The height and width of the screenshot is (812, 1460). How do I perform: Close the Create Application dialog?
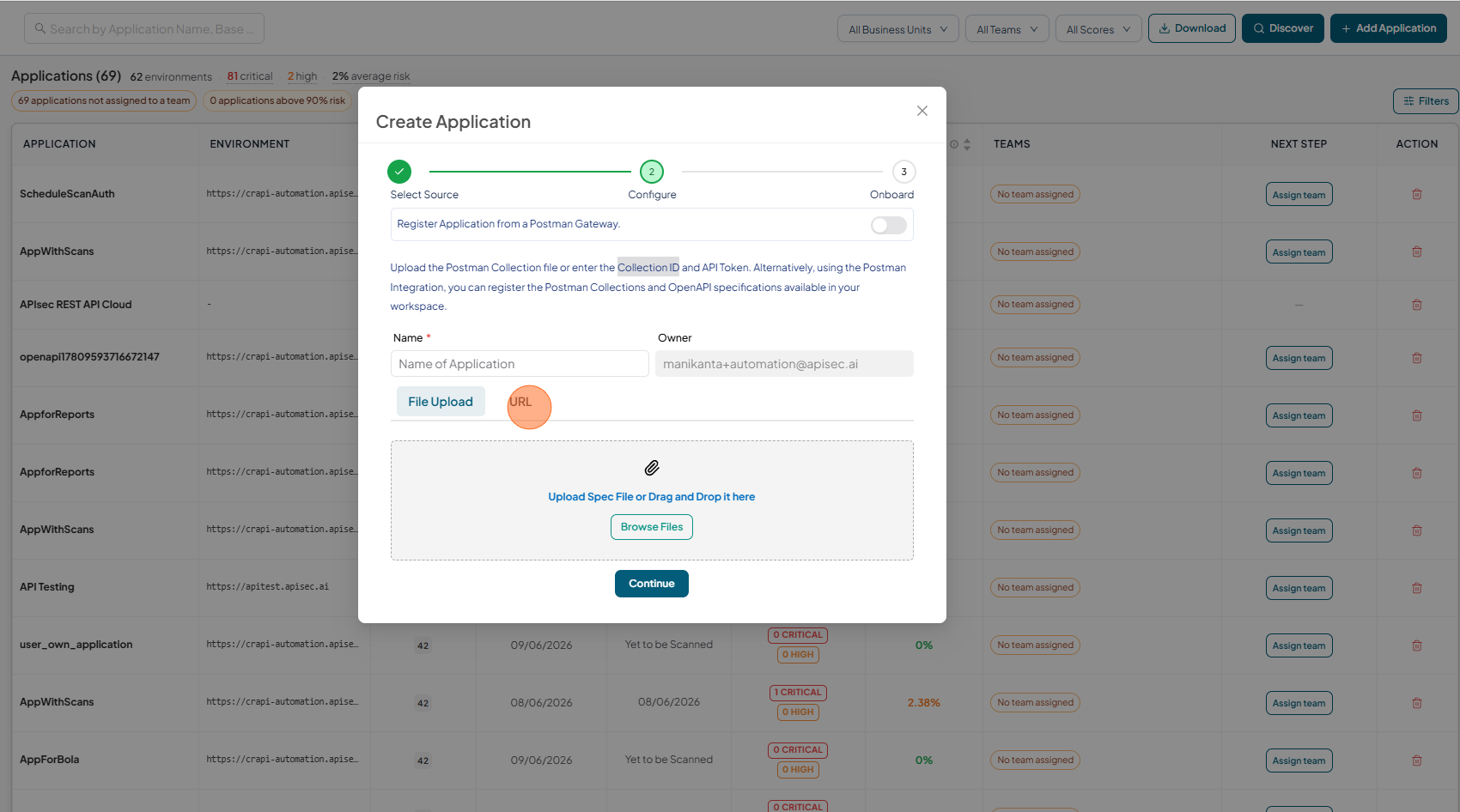click(922, 111)
